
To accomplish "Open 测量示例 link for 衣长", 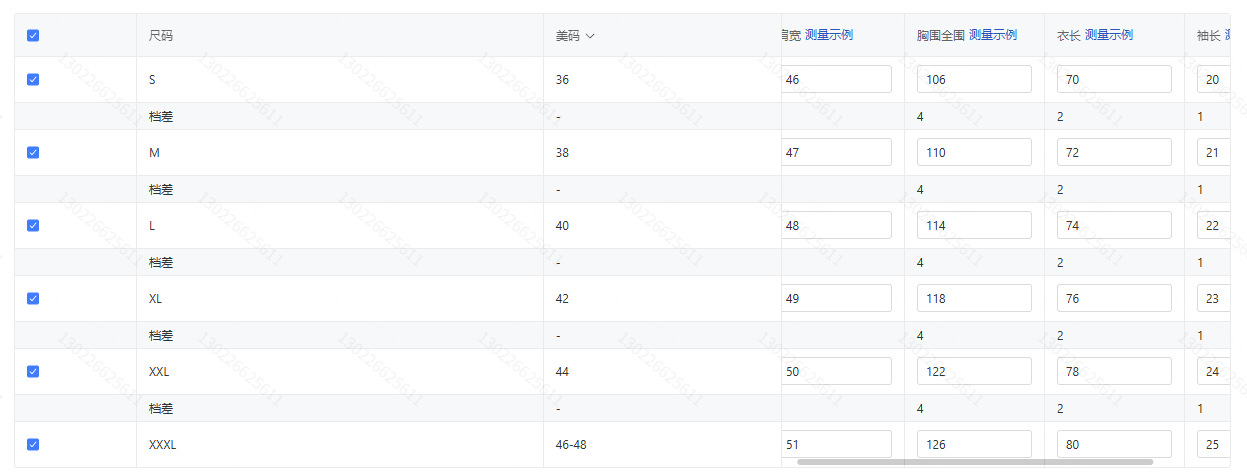I will click(x=1108, y=35).
